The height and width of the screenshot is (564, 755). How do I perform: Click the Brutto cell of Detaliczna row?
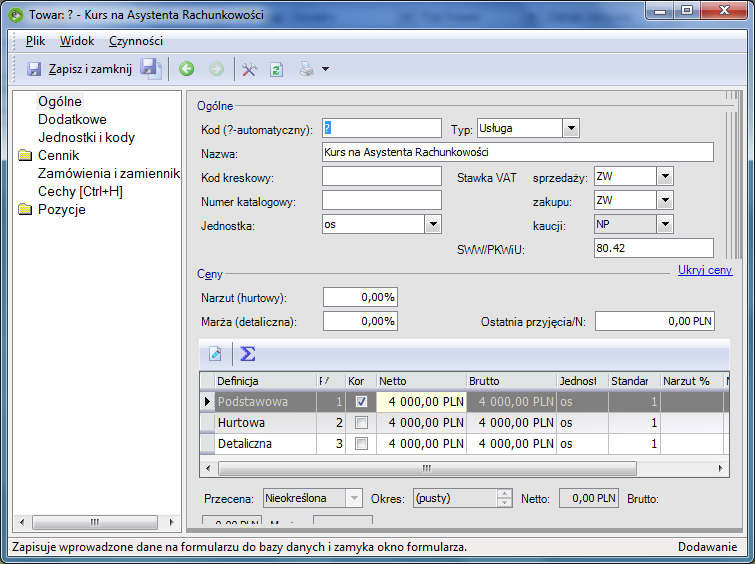[x=511, y=444]
